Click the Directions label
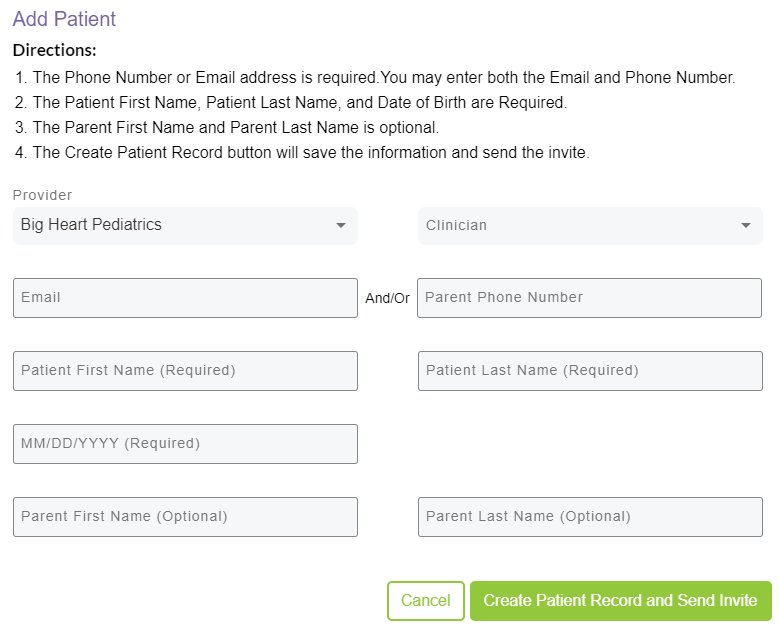 [x=54, y=50]
